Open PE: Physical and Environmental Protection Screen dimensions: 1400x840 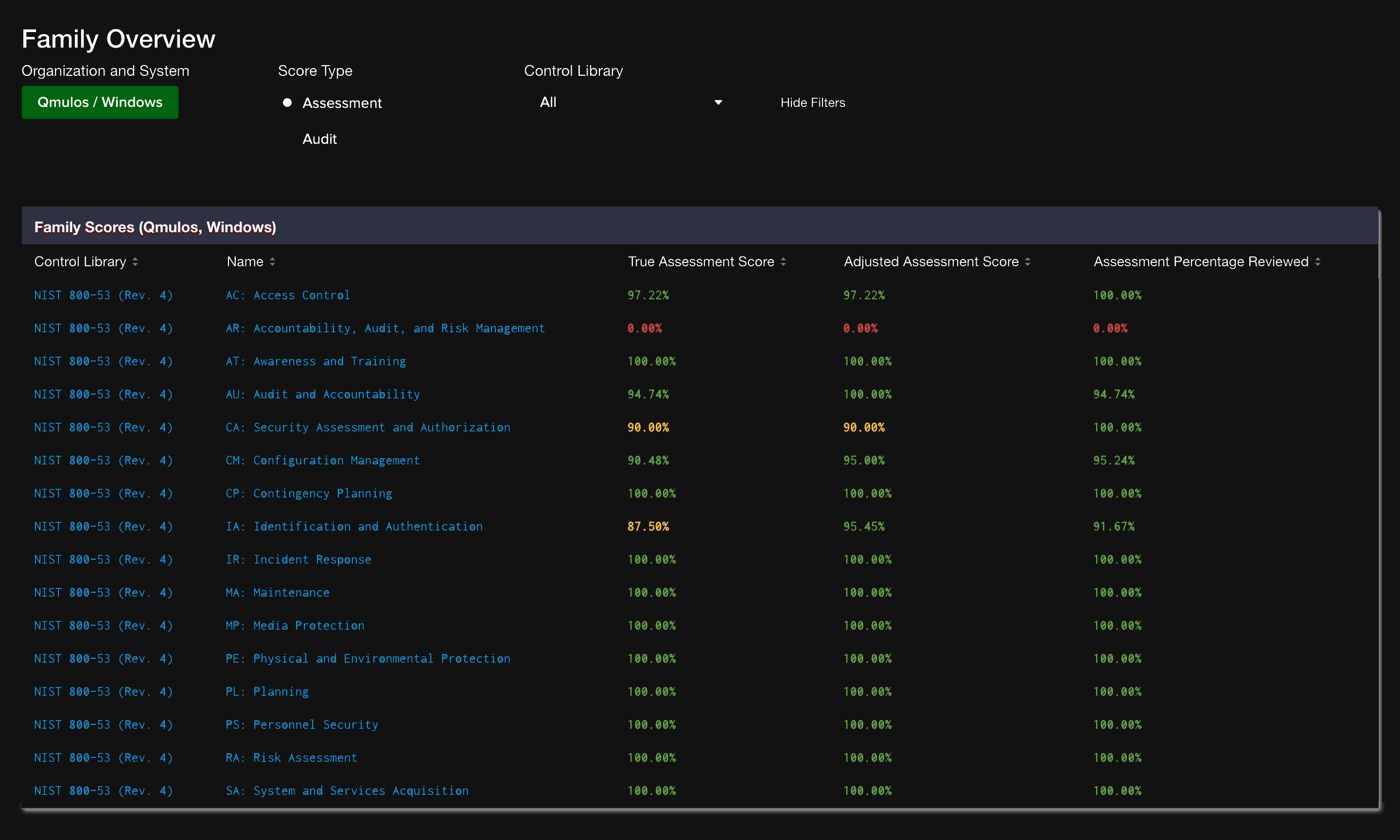[368, 658]
